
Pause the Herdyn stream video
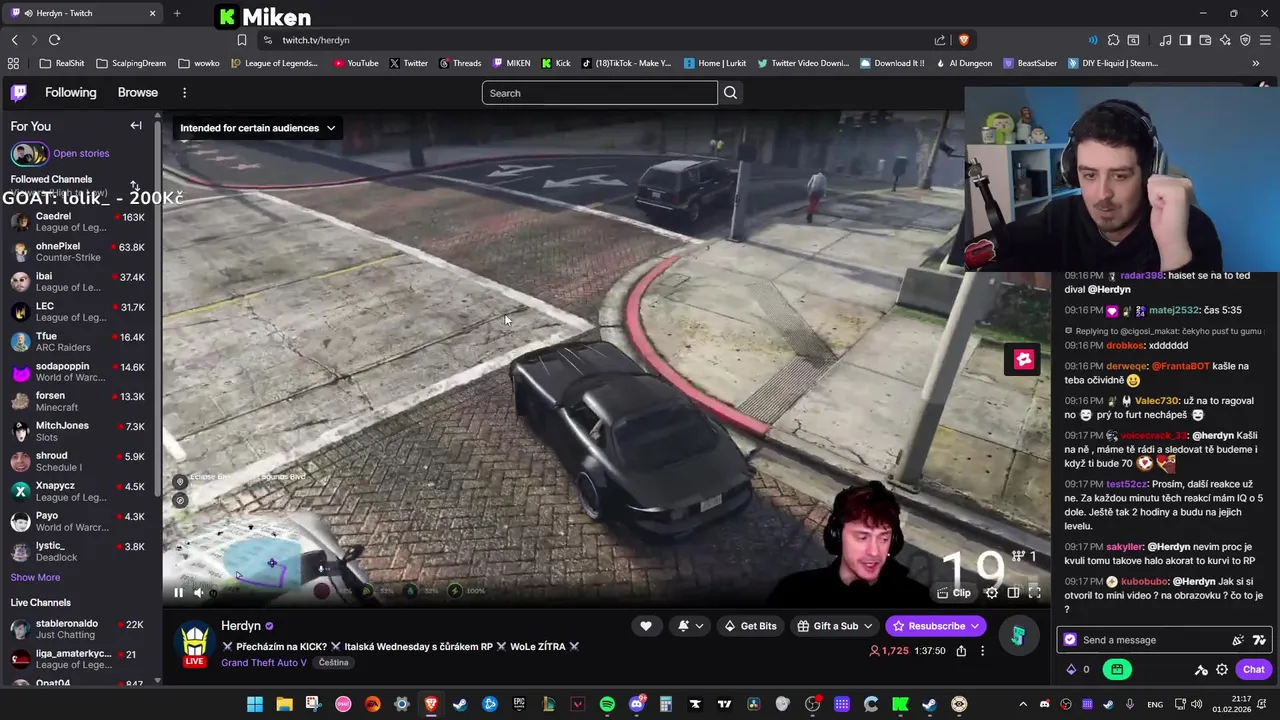pyautogui.click(x=178, y=592)
